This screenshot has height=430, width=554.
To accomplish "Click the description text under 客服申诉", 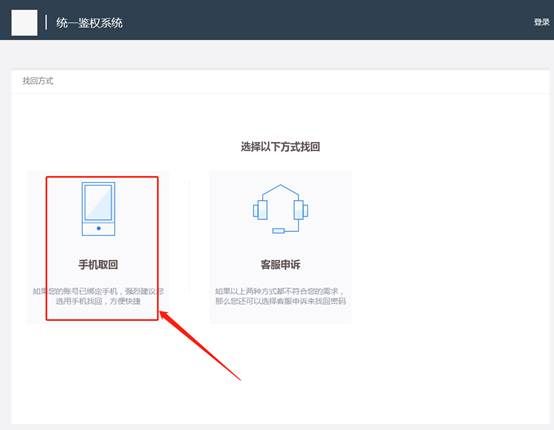I will point(281,296).
